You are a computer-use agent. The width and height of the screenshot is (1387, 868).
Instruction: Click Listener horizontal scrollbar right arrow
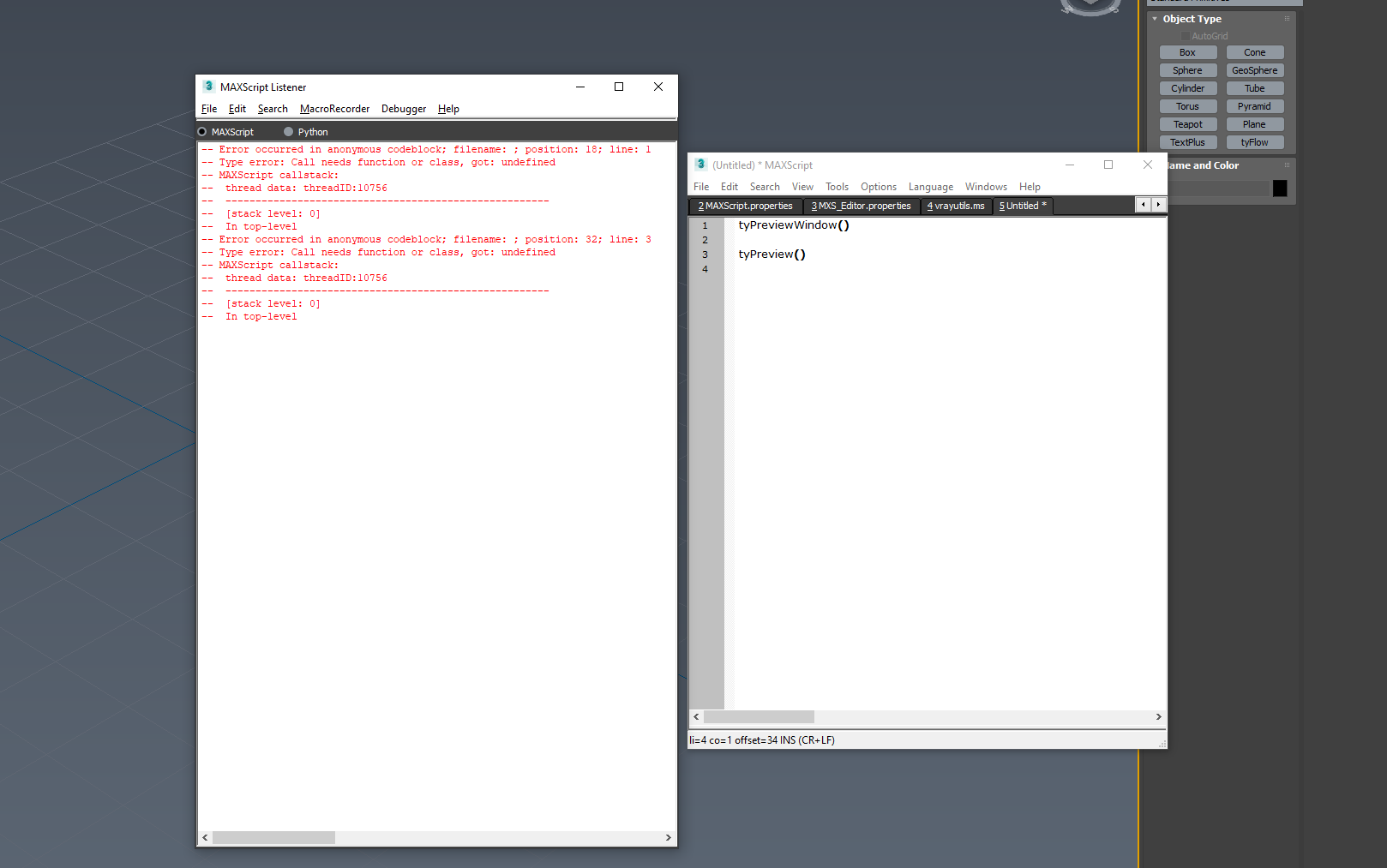click(x=669, y=838)
